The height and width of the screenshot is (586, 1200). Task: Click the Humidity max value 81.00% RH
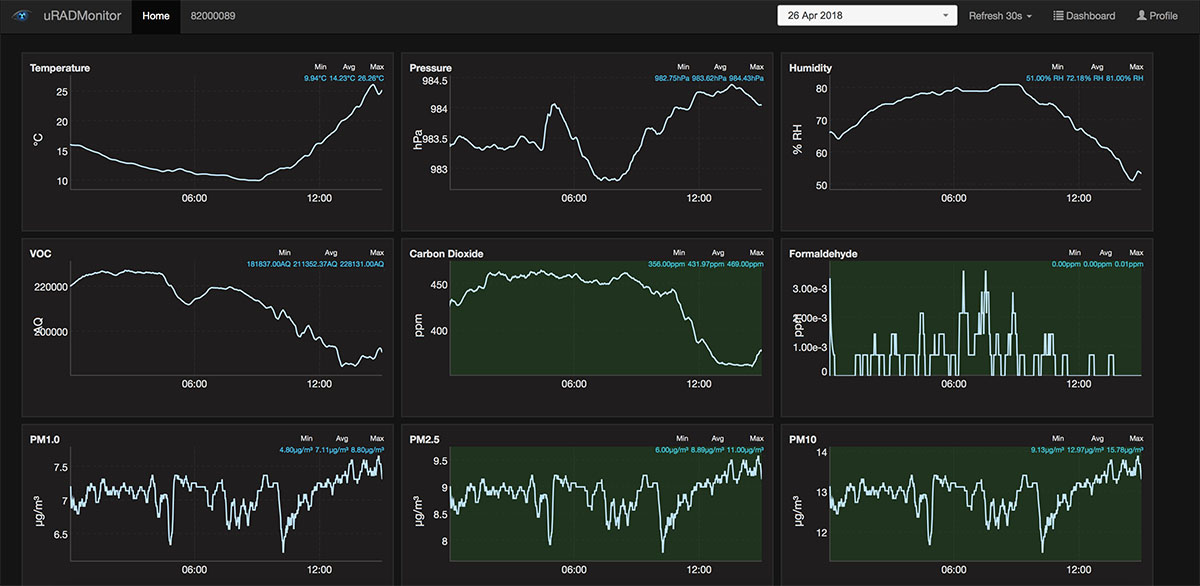coord(1124,78)
